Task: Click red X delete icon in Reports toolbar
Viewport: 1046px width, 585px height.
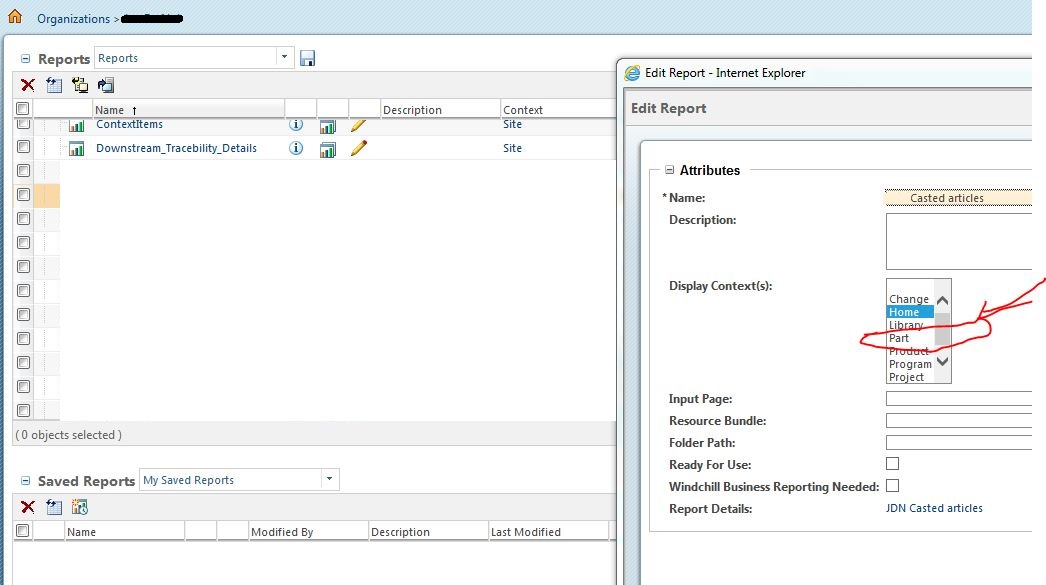Action: click(28, 86)
